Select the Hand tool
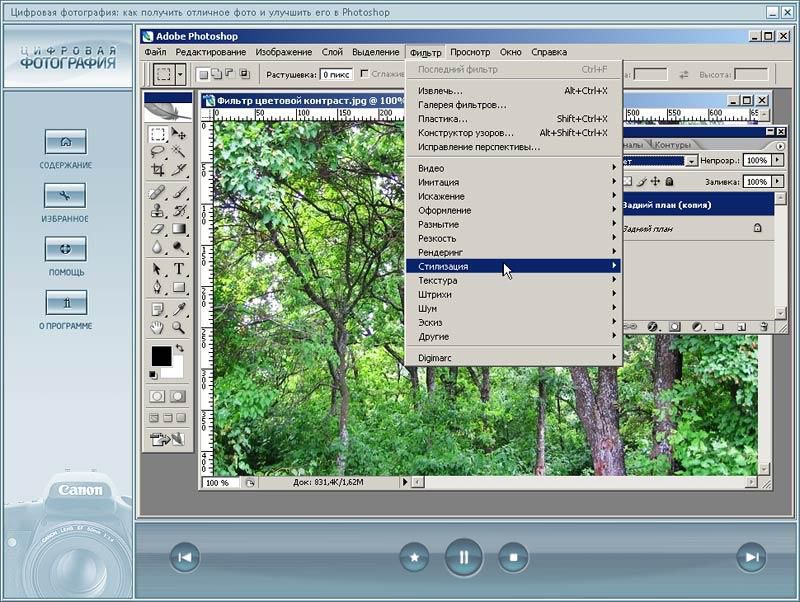 [158, 327]
